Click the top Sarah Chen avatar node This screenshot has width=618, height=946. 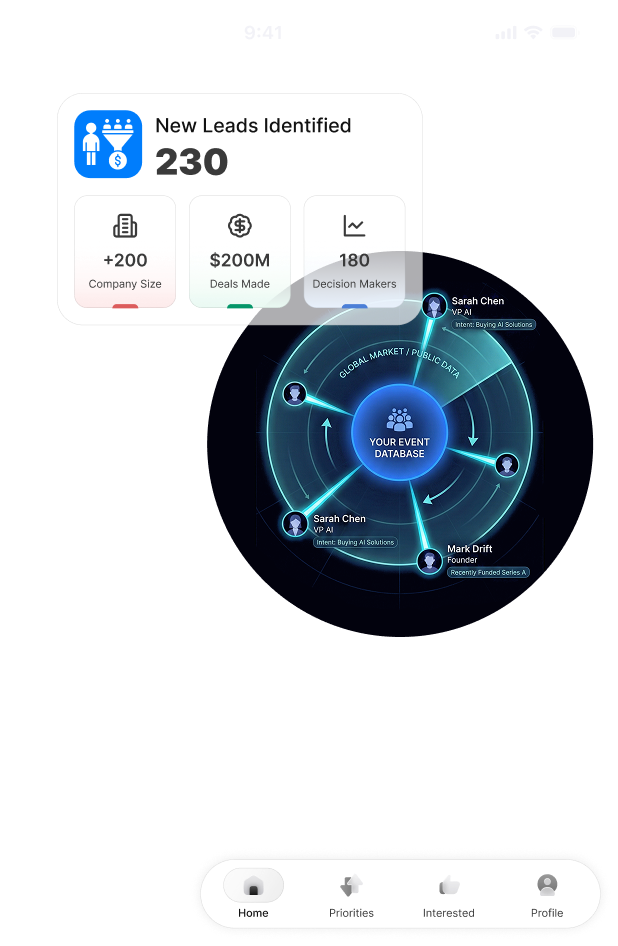click(x=434, y=305)
